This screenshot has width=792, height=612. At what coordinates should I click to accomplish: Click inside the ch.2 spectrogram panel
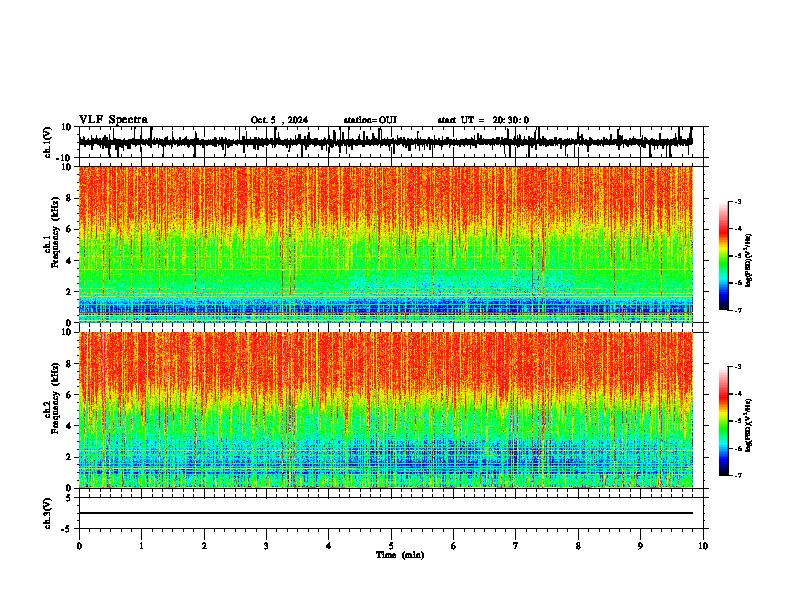coord(386,410)
